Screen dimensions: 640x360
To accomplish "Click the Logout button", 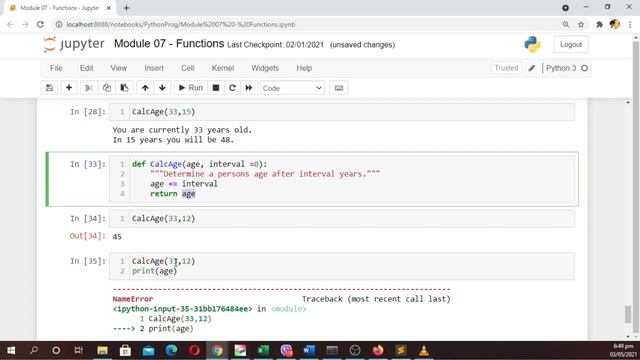I will (x=571, y=44).
